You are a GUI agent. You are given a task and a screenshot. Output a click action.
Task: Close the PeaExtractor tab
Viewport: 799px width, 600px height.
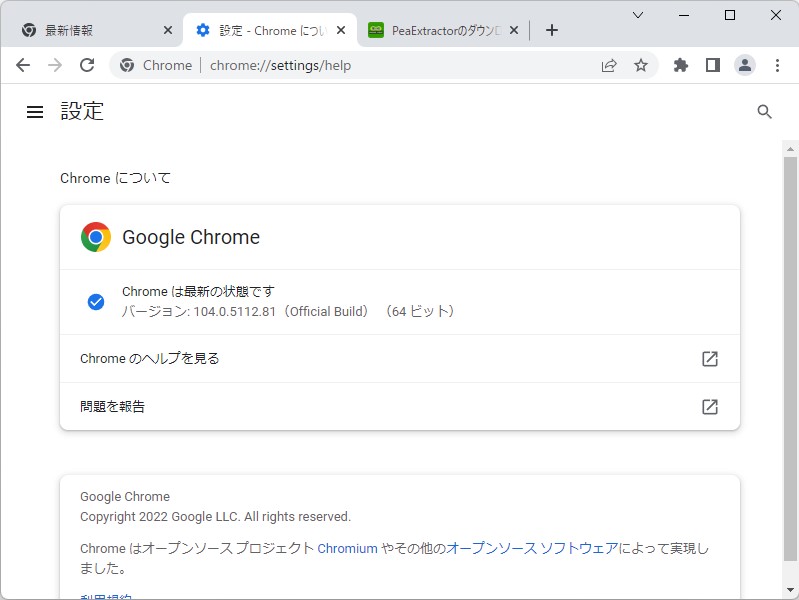pyautogui.click(x=514, y=31)
